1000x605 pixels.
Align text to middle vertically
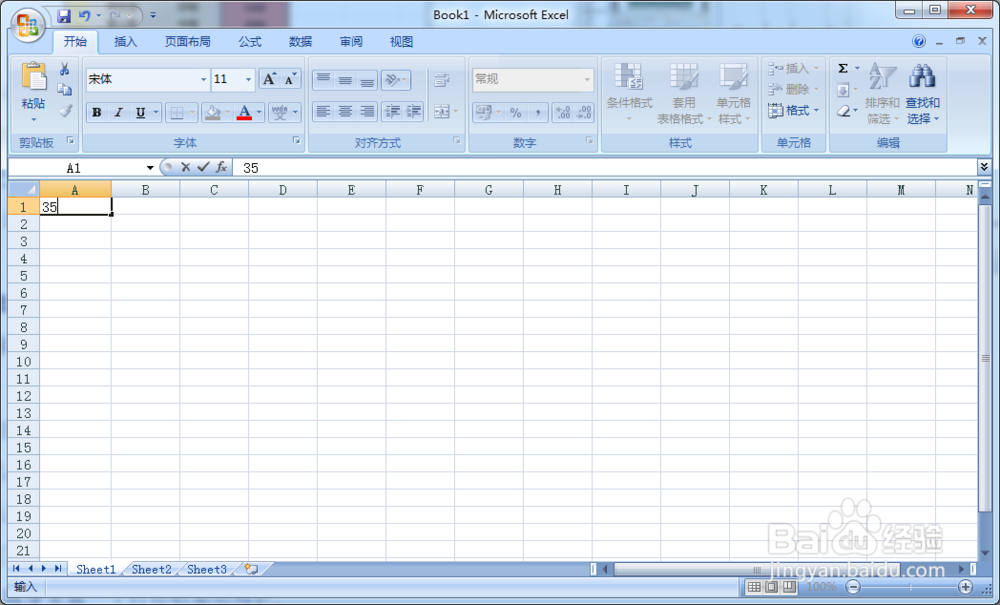[x=345, y=80]
